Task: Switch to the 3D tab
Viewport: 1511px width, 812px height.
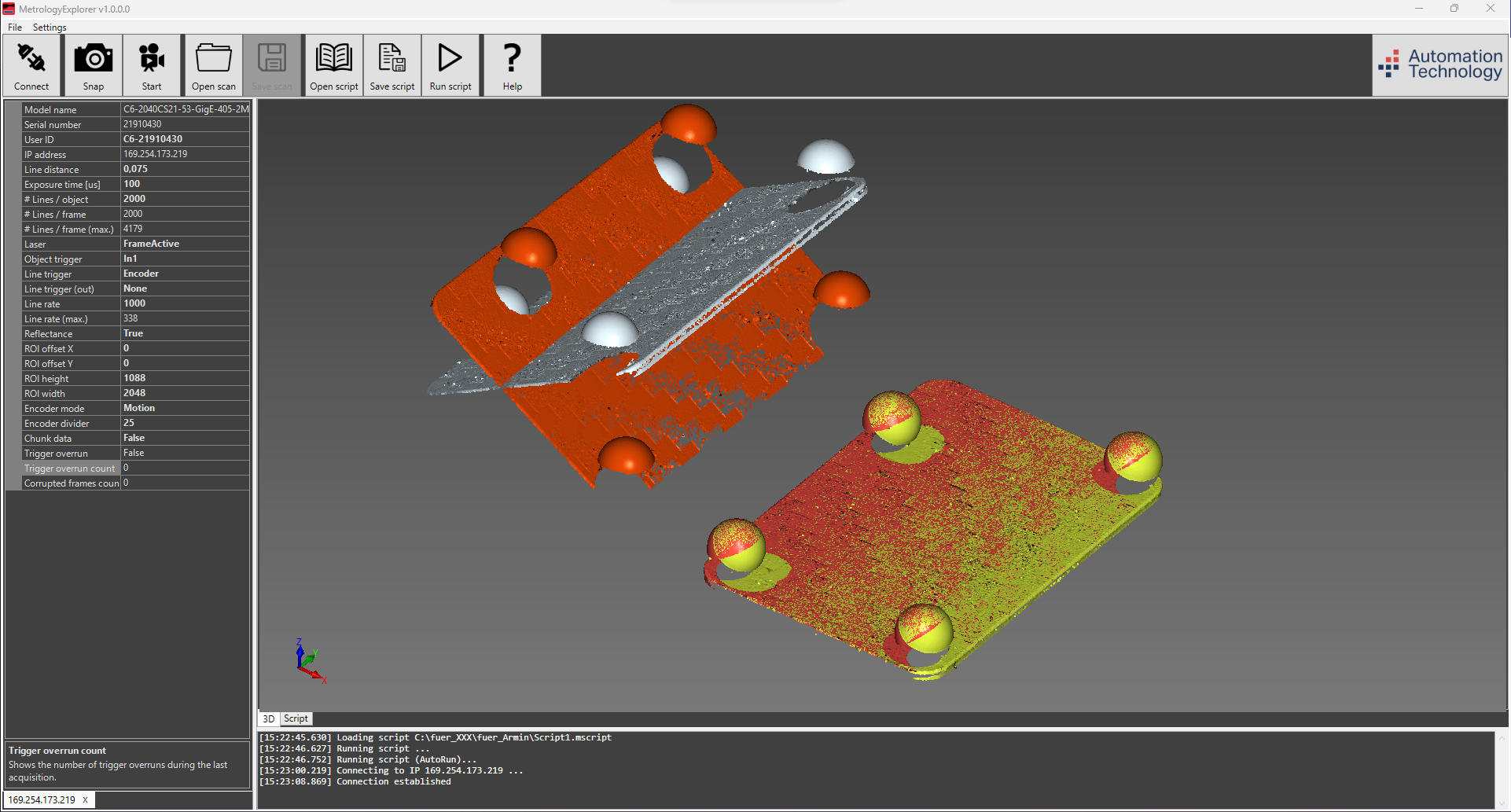Action: coord(269,718)
